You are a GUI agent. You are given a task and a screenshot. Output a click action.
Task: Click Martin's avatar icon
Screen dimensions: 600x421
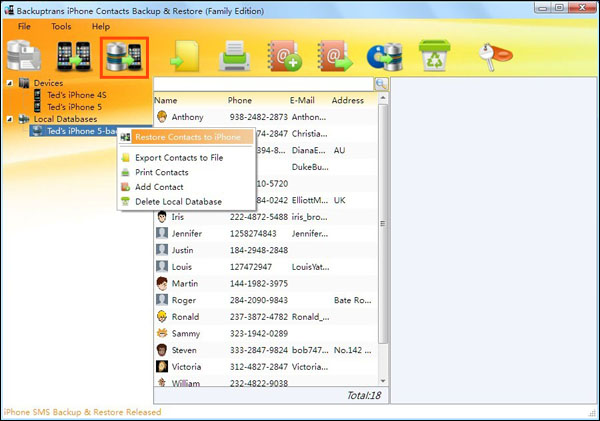162,284
